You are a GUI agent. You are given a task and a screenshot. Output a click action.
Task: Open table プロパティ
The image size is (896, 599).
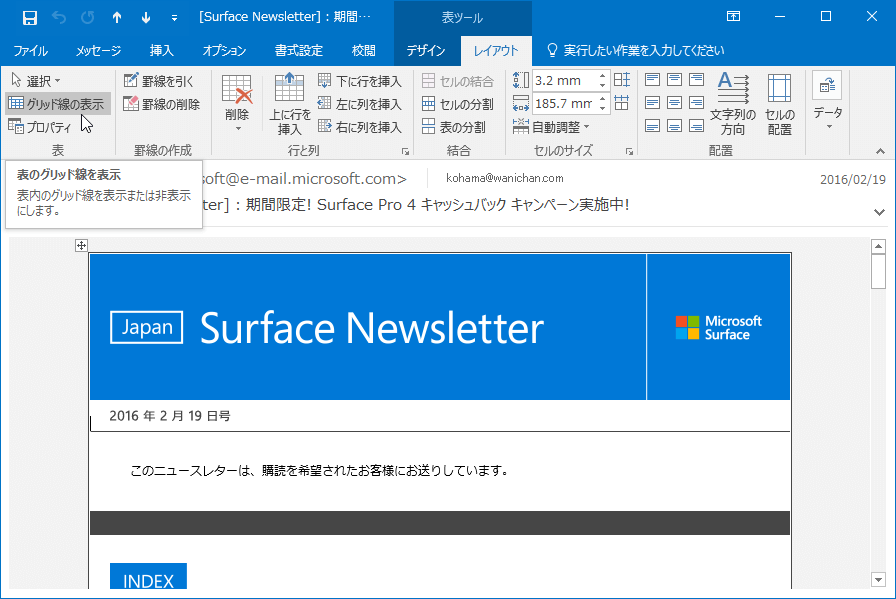coord(40,127)
